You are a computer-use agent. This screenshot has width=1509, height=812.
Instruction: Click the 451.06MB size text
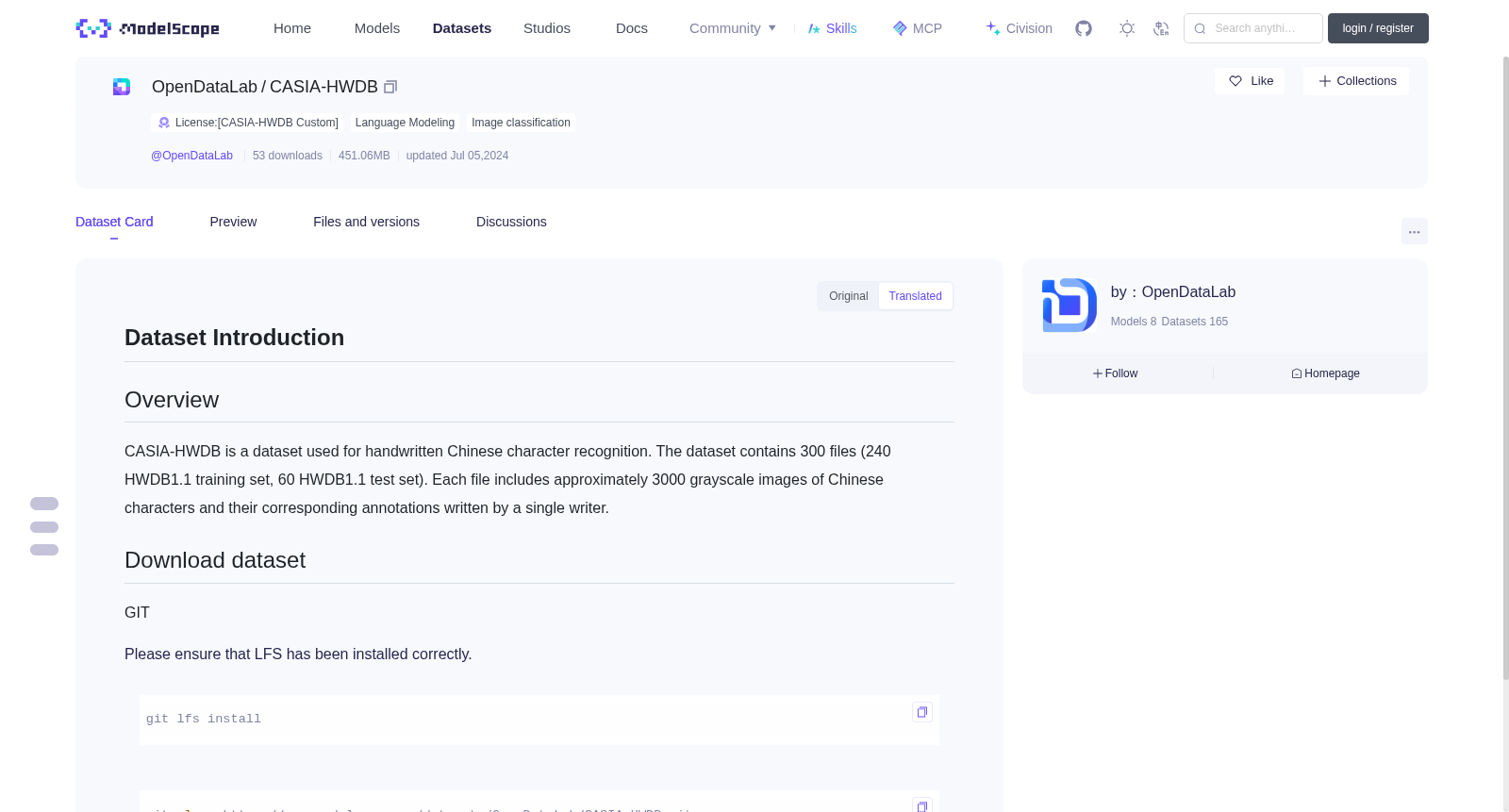click(x=364, y=156)
